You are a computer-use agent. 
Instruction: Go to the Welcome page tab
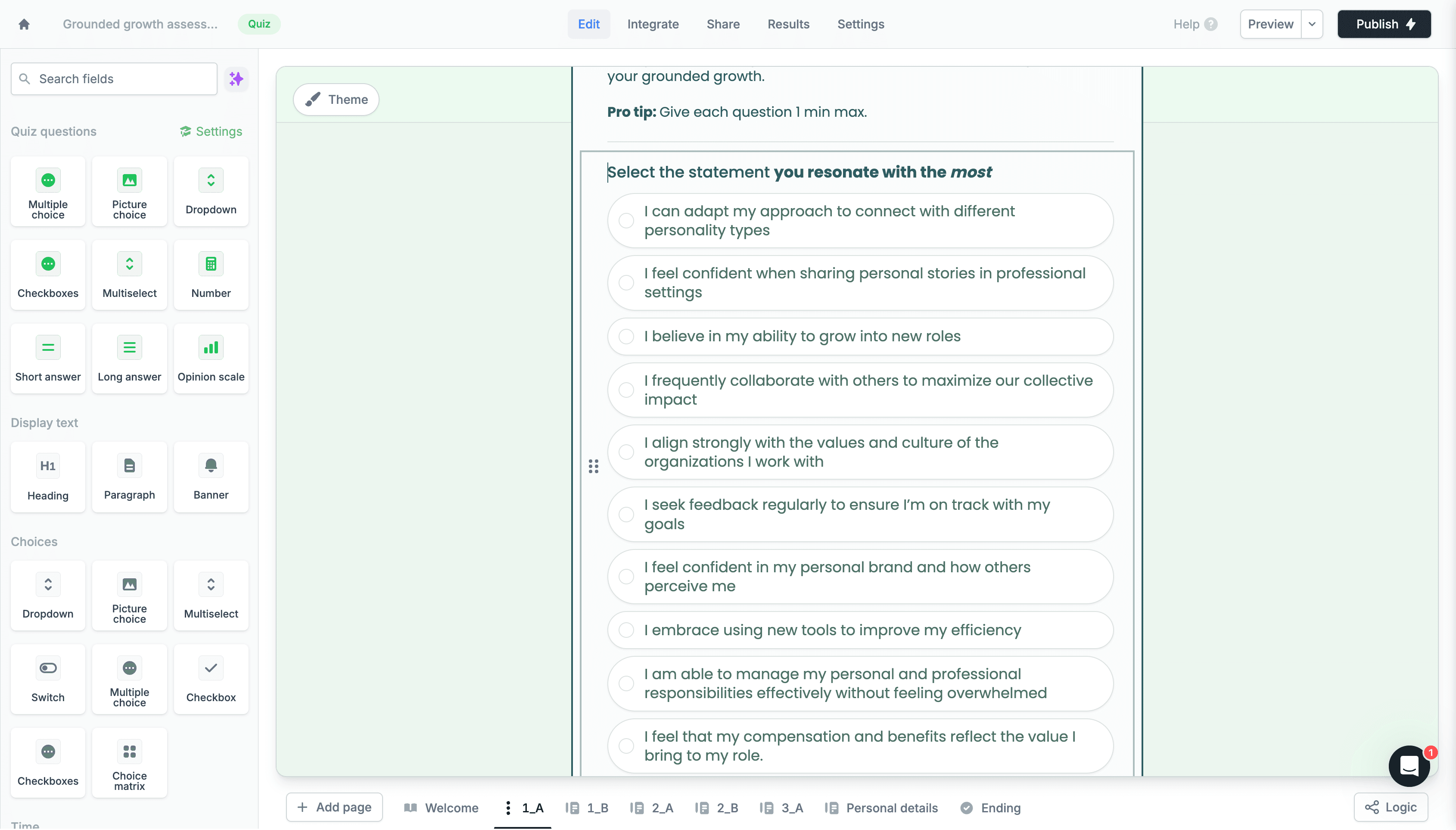(x=442, y=808)
